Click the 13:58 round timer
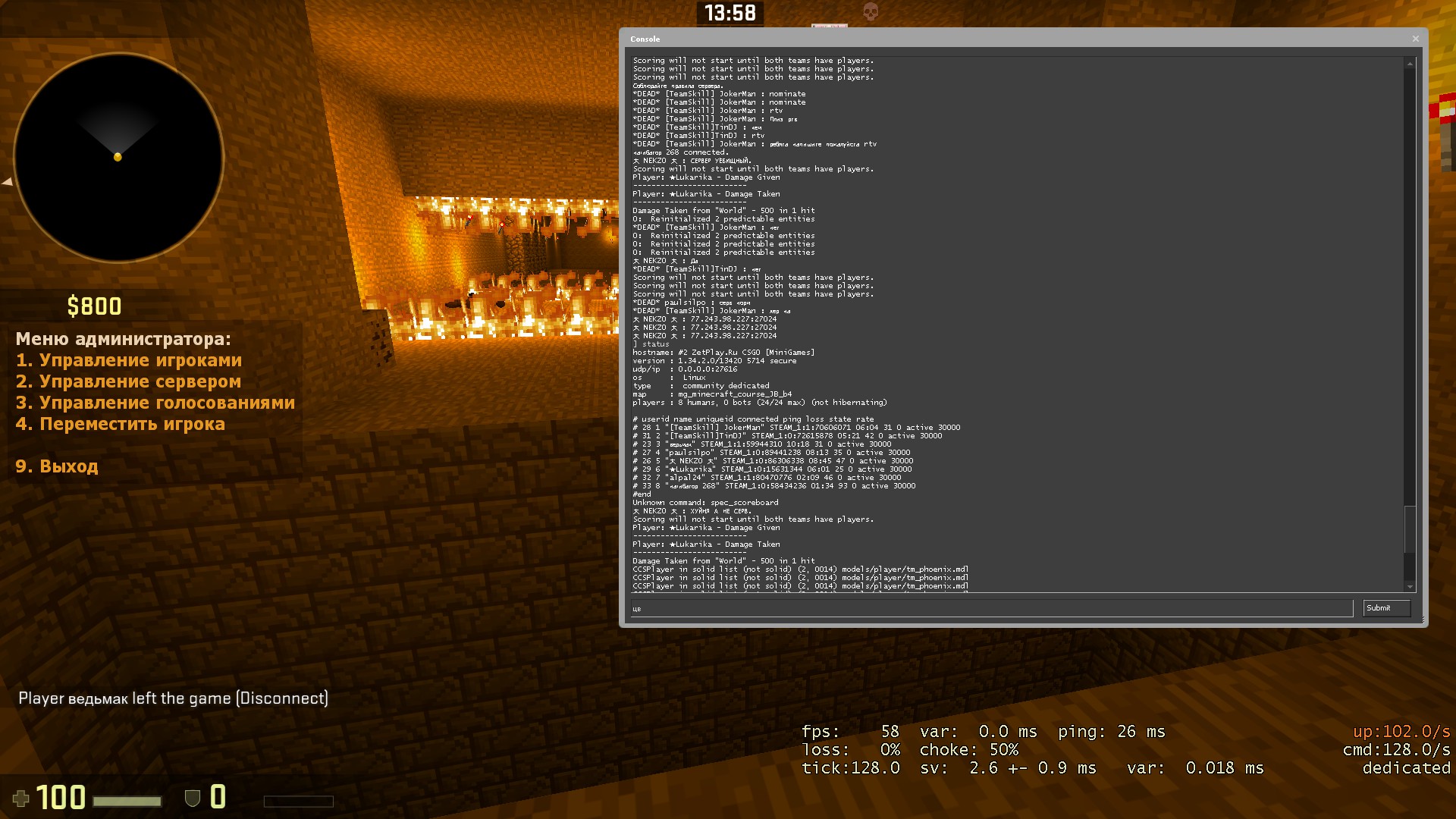This screenshot has width=1456, height=819. (730, 13)
